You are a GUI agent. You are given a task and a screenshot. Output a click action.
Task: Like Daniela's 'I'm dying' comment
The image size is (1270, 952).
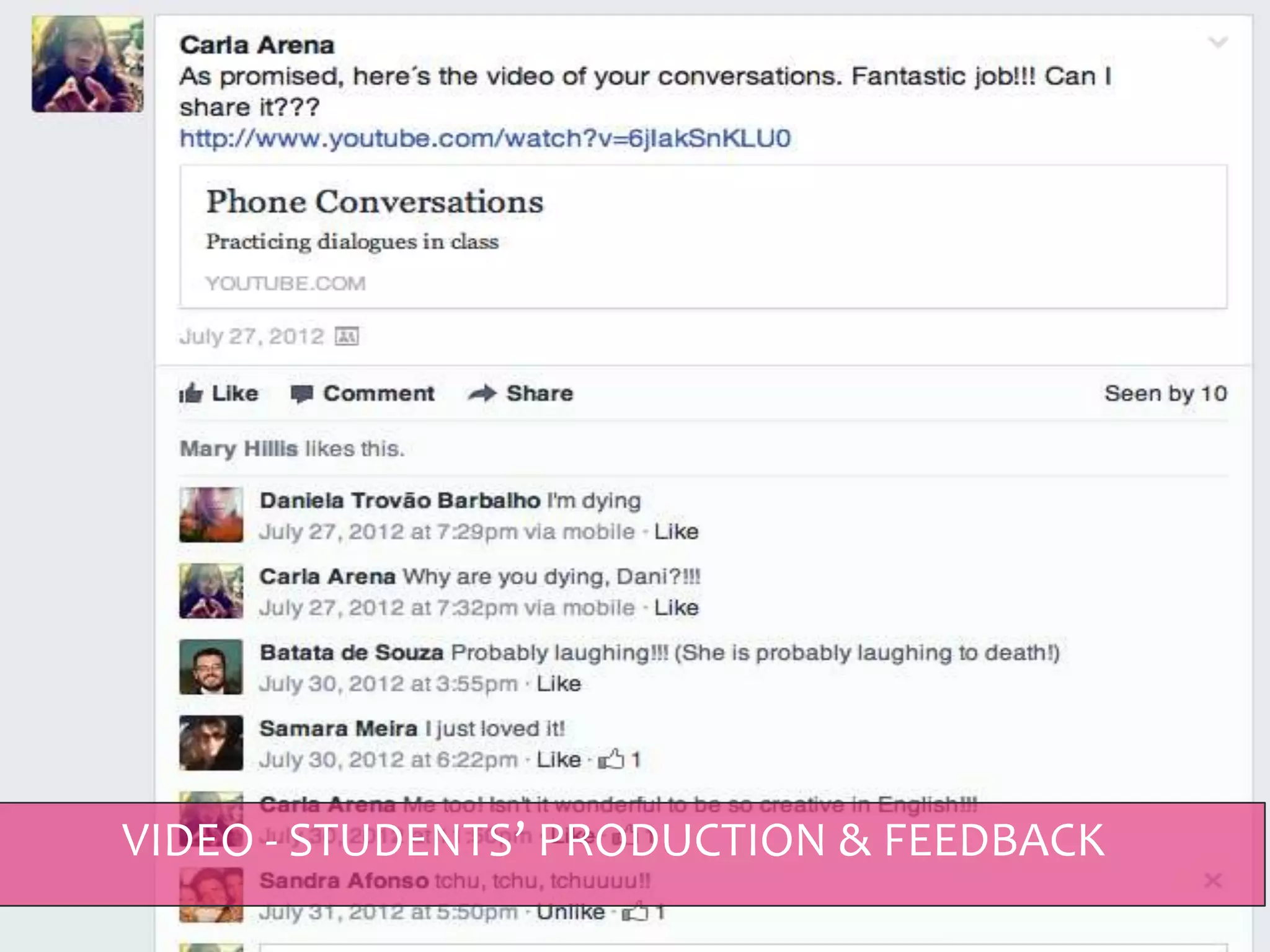pyautogui.click(x=676, y=531)
